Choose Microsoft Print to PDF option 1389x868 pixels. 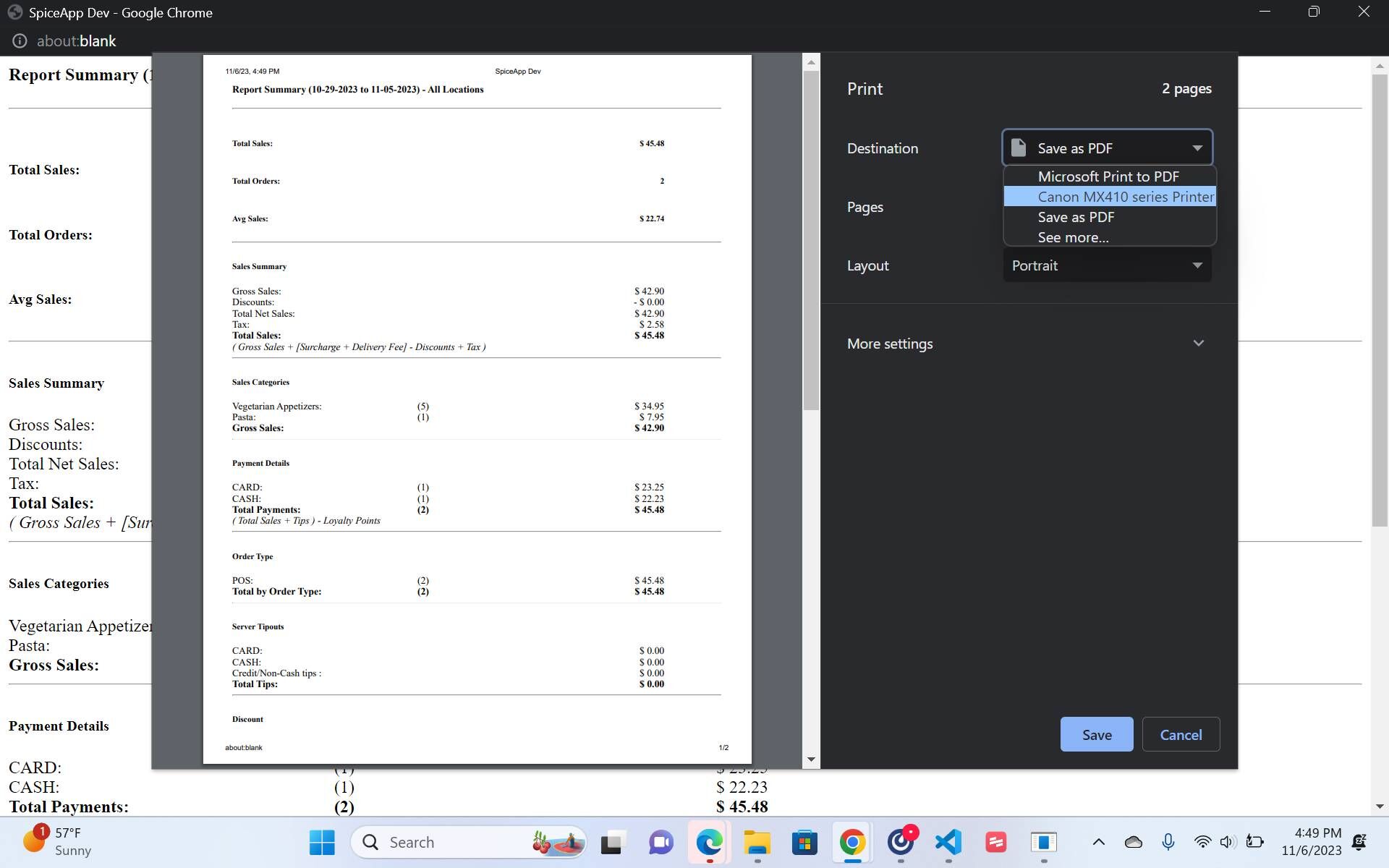[1108, 176]
